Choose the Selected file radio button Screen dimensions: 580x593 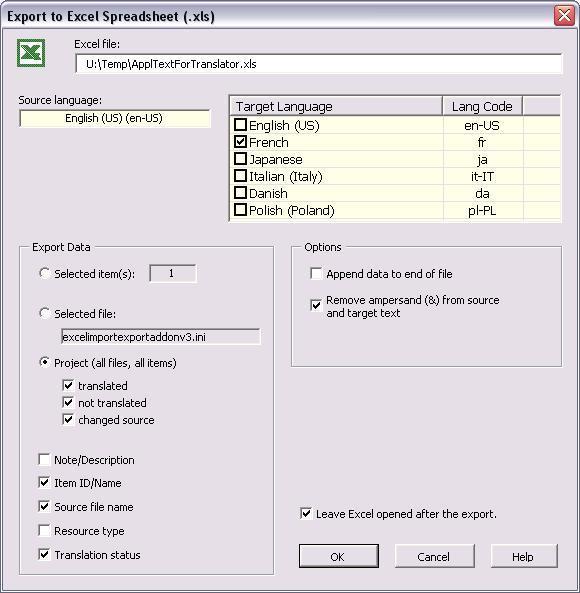(45, 314)
